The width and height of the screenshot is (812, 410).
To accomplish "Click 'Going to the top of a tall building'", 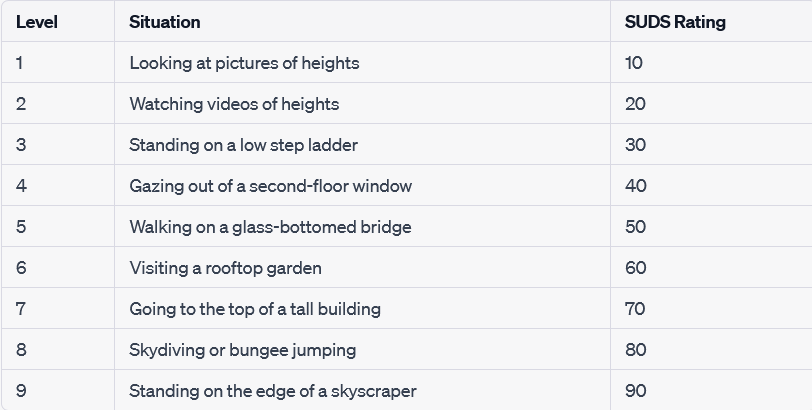I will 255,309.
